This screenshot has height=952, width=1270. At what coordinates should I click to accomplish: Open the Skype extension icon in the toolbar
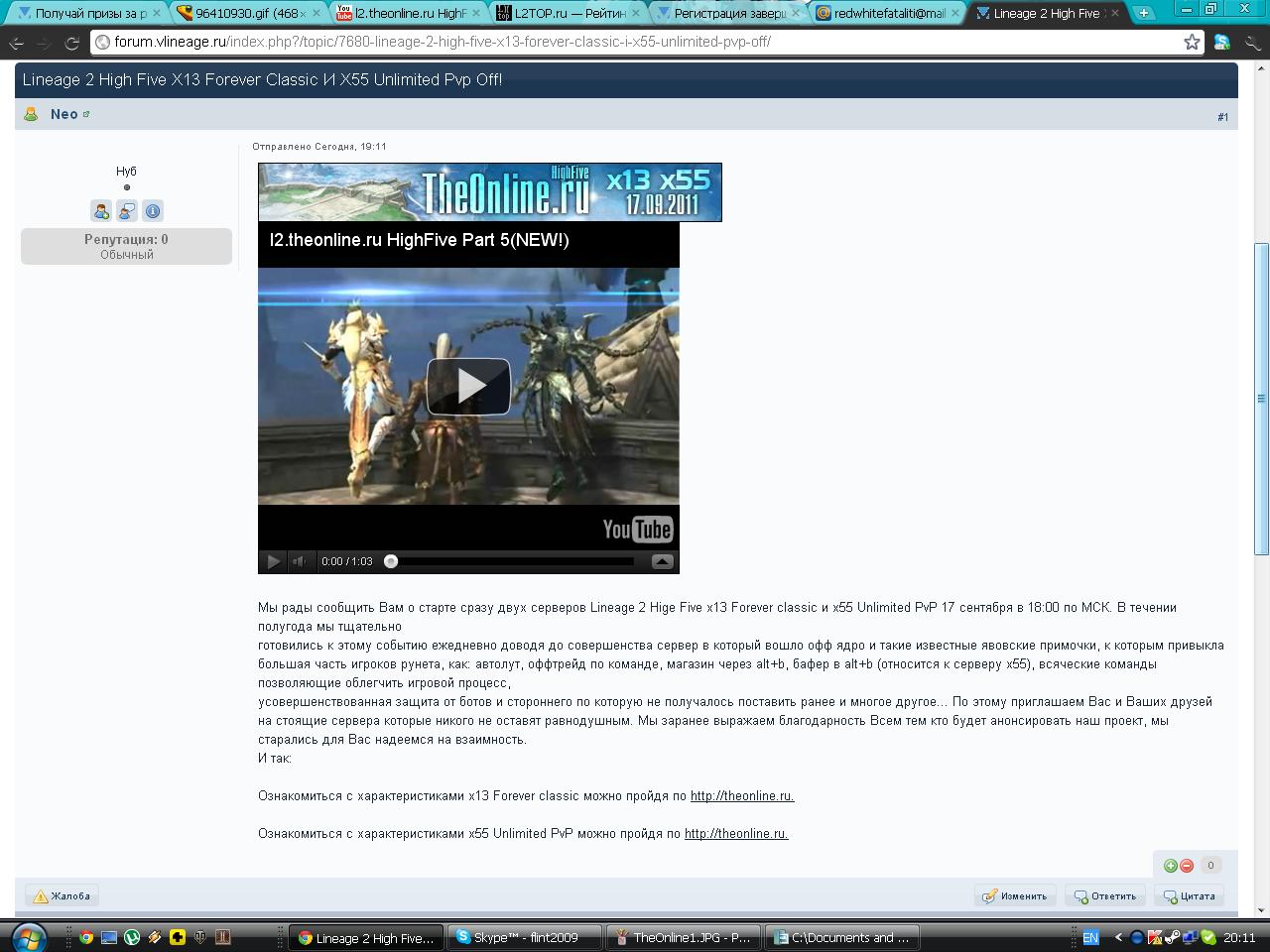point(1222,43)
